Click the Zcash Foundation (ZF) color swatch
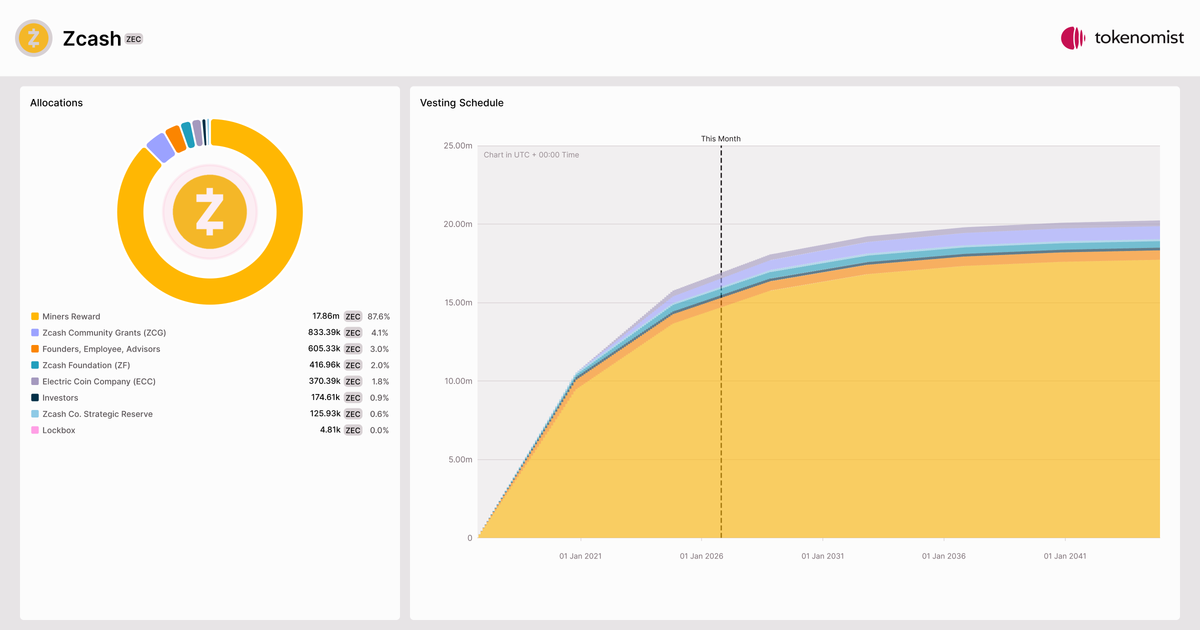This screenshot has height=630, width=1200. click(x=35, y=365)
